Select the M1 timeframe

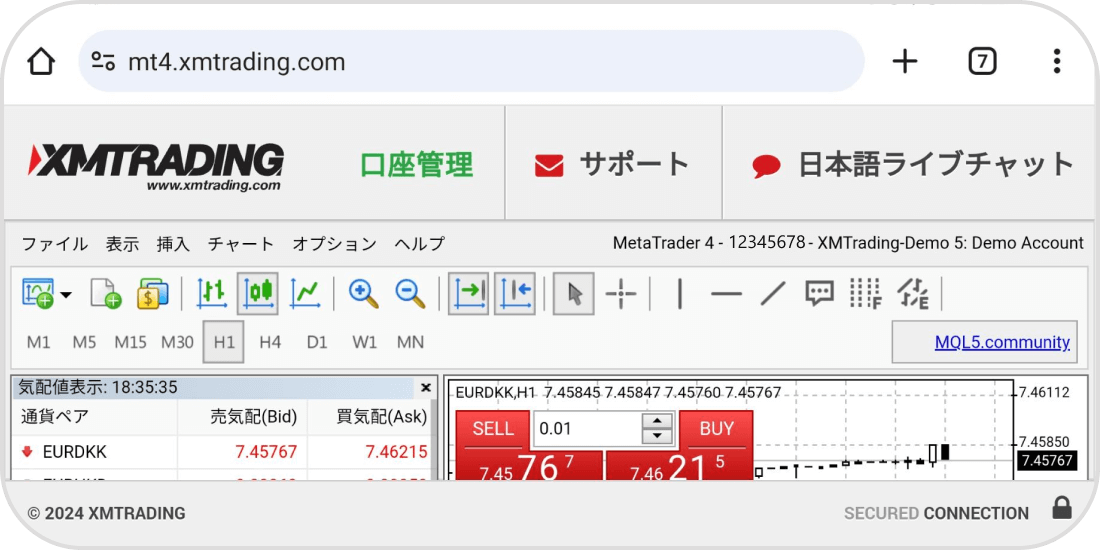tap(39, 342)
